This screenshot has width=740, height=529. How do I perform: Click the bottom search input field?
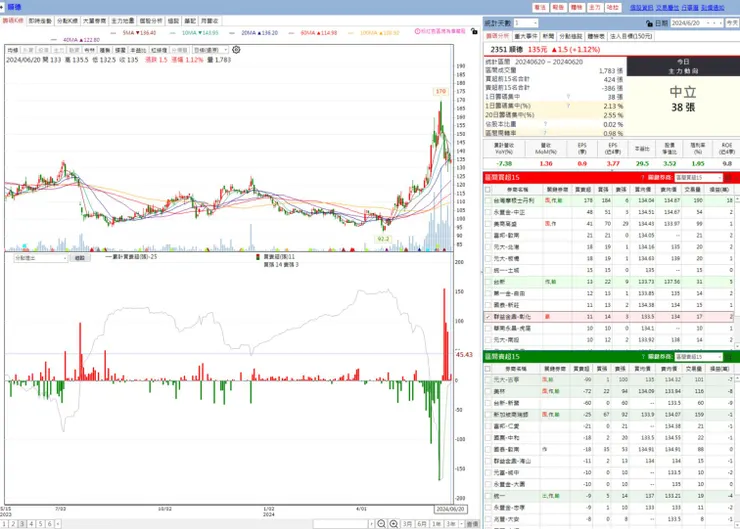tap(341, 524)
